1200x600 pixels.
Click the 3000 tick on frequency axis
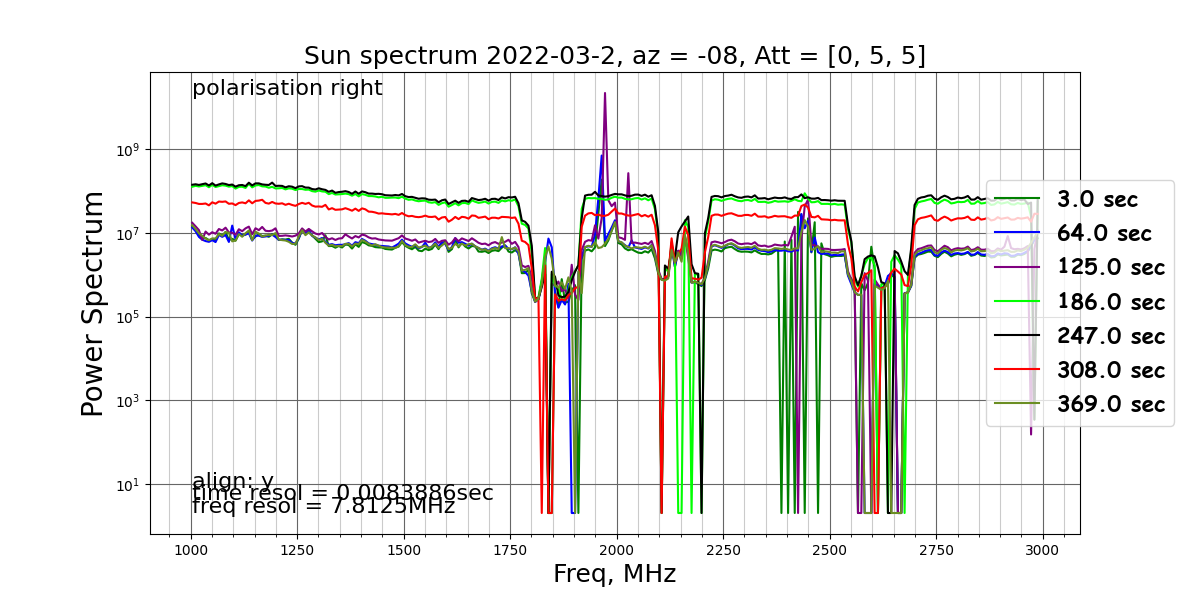(1042, 550)
